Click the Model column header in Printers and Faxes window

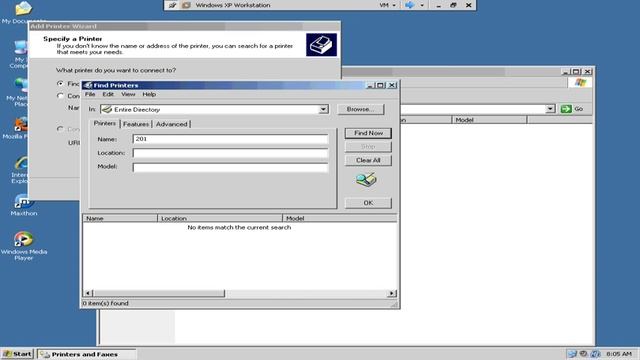[x=489, y=120]
